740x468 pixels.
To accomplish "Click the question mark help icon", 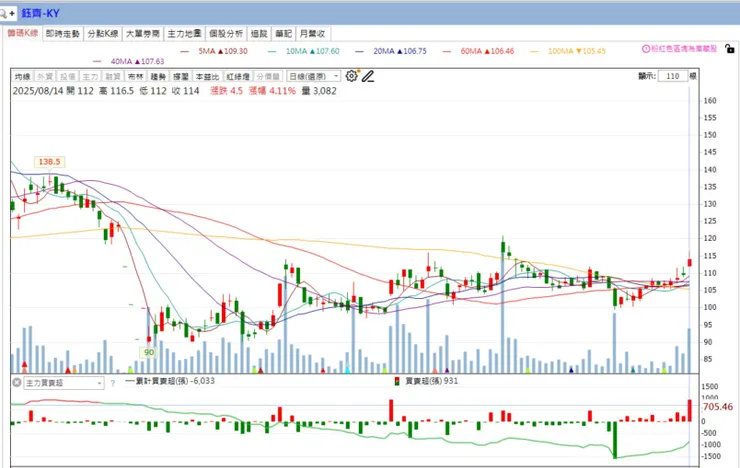I will click(113, 383).
